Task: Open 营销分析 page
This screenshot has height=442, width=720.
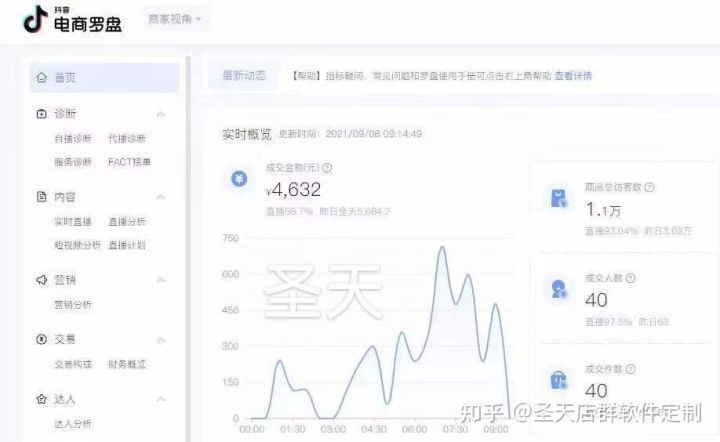Action: [x=73, y=304]
